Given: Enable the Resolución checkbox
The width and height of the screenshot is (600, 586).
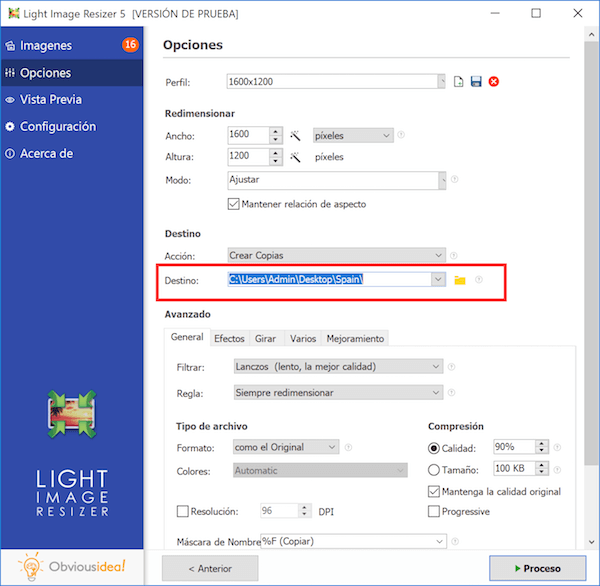Looking at the screenshot, I should click(183, 511).
